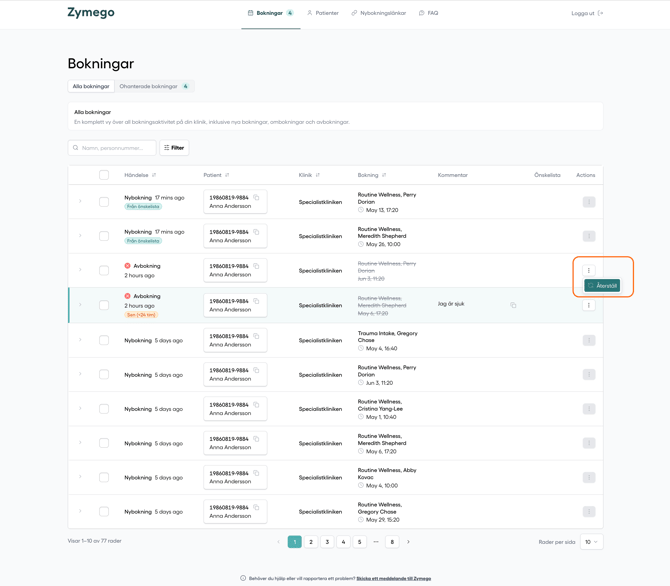Toggle the select-all checkbox in header
670x586 pixels.
(x=104, y=175)
